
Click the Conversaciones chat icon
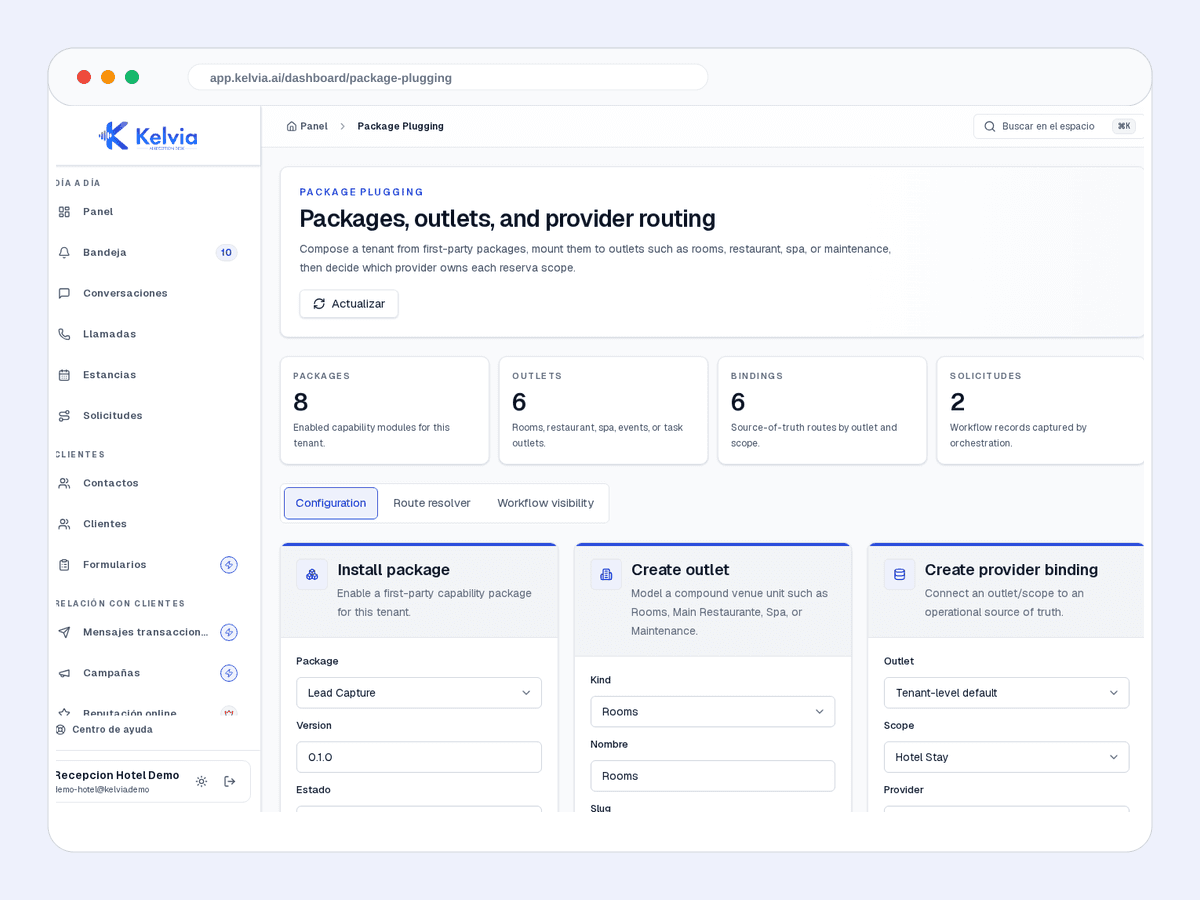click(64, 294)
